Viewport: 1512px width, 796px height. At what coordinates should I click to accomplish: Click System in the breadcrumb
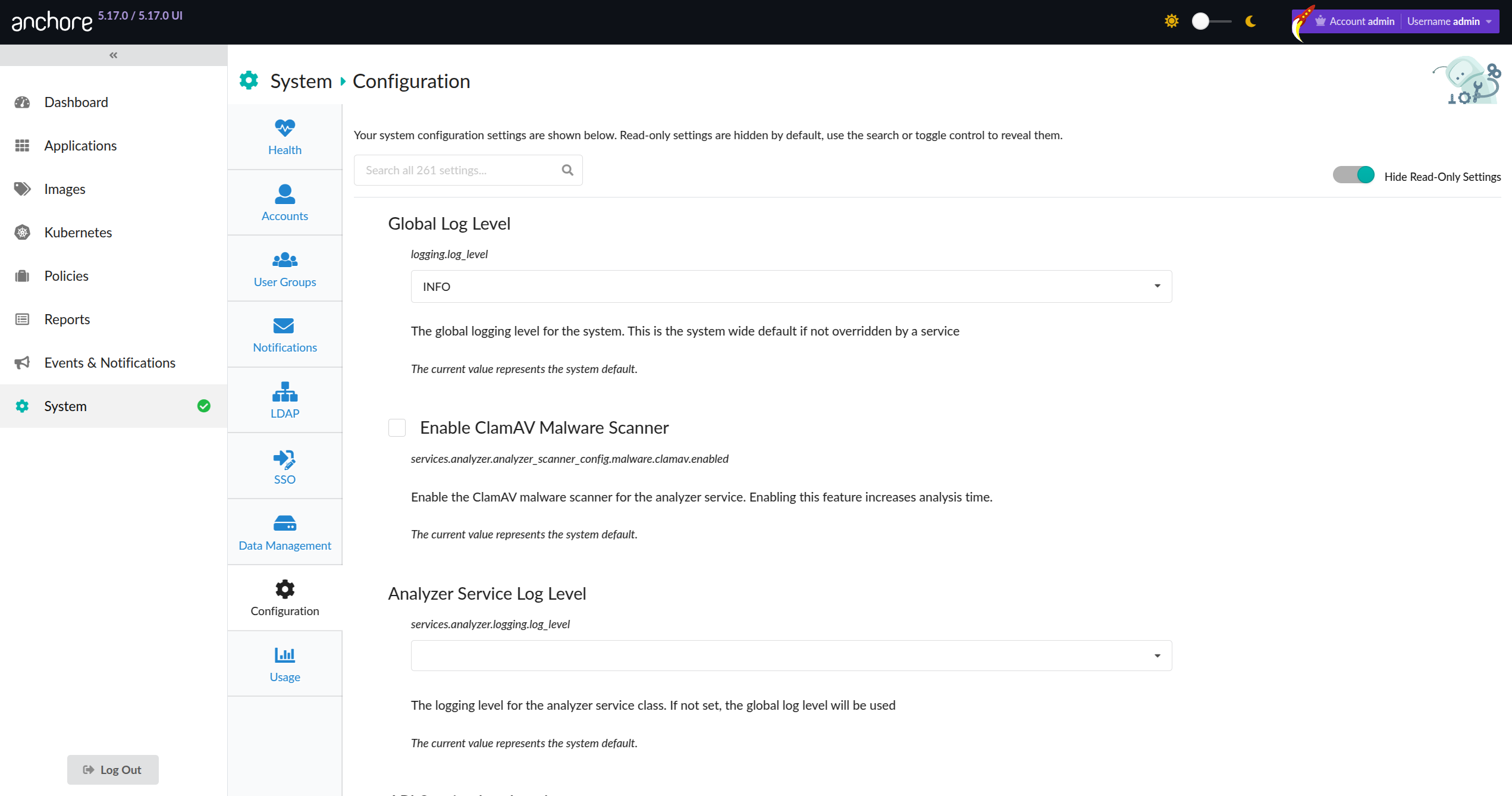coord(300,80)
